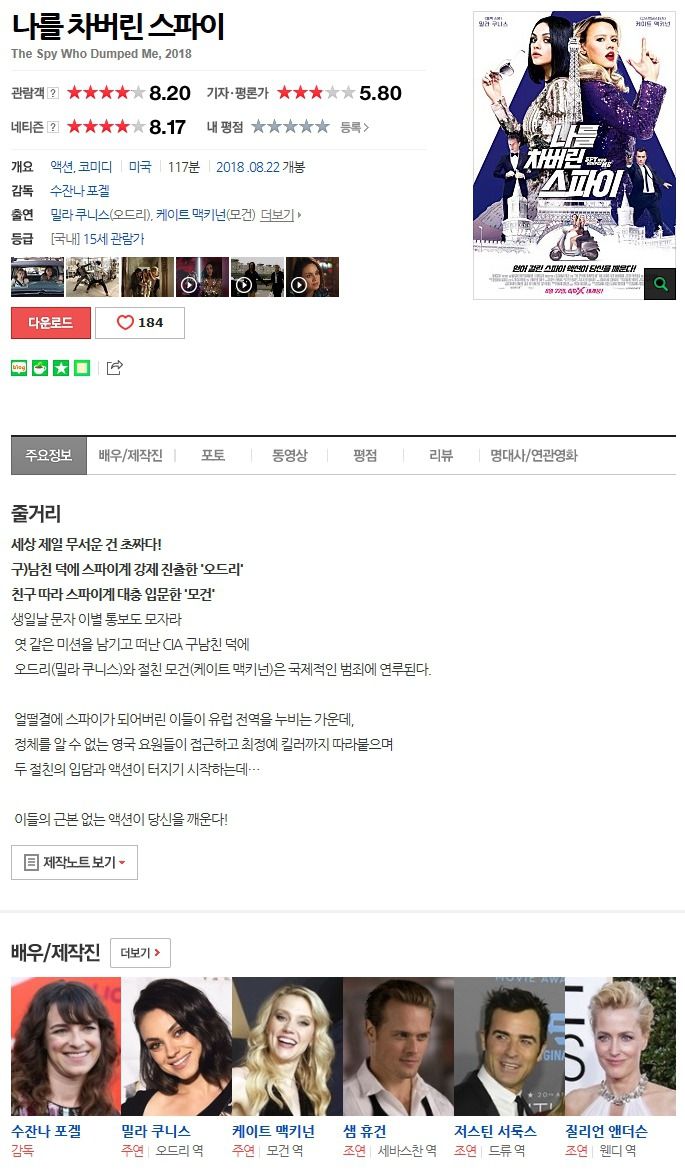Screen dimensions: 685x1170
Task: Click the question mark next to 관람객
Action: pyautogui.click(x=53, y=93)
